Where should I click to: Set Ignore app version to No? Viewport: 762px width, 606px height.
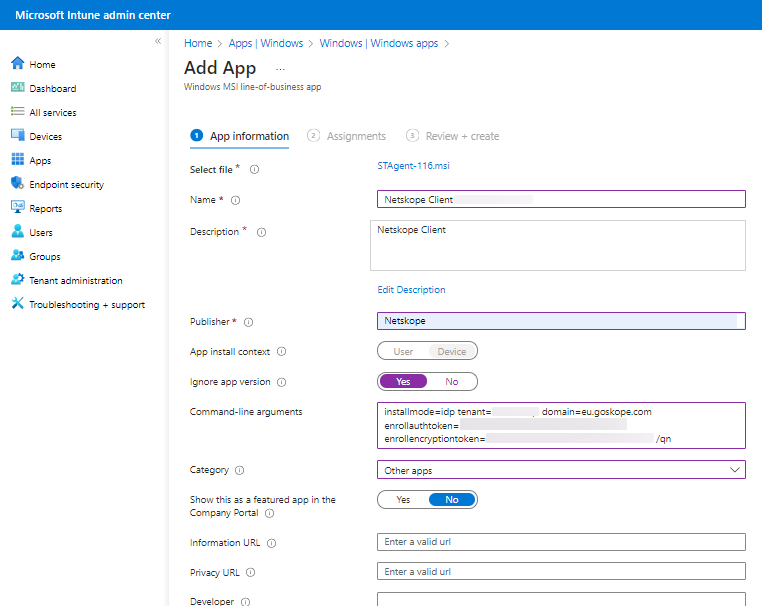click(451, 382)
